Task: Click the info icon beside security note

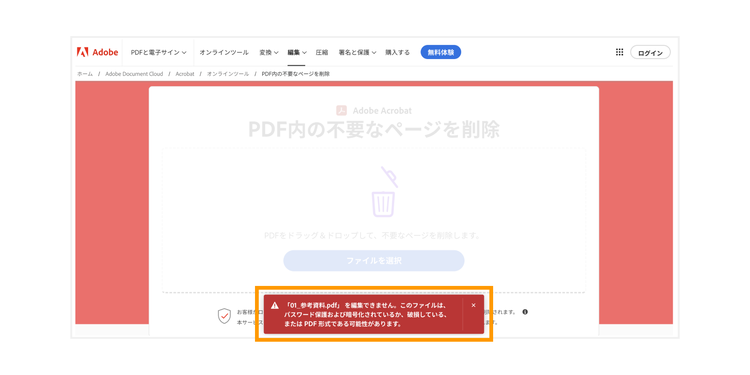Action: tap(525, 312)
